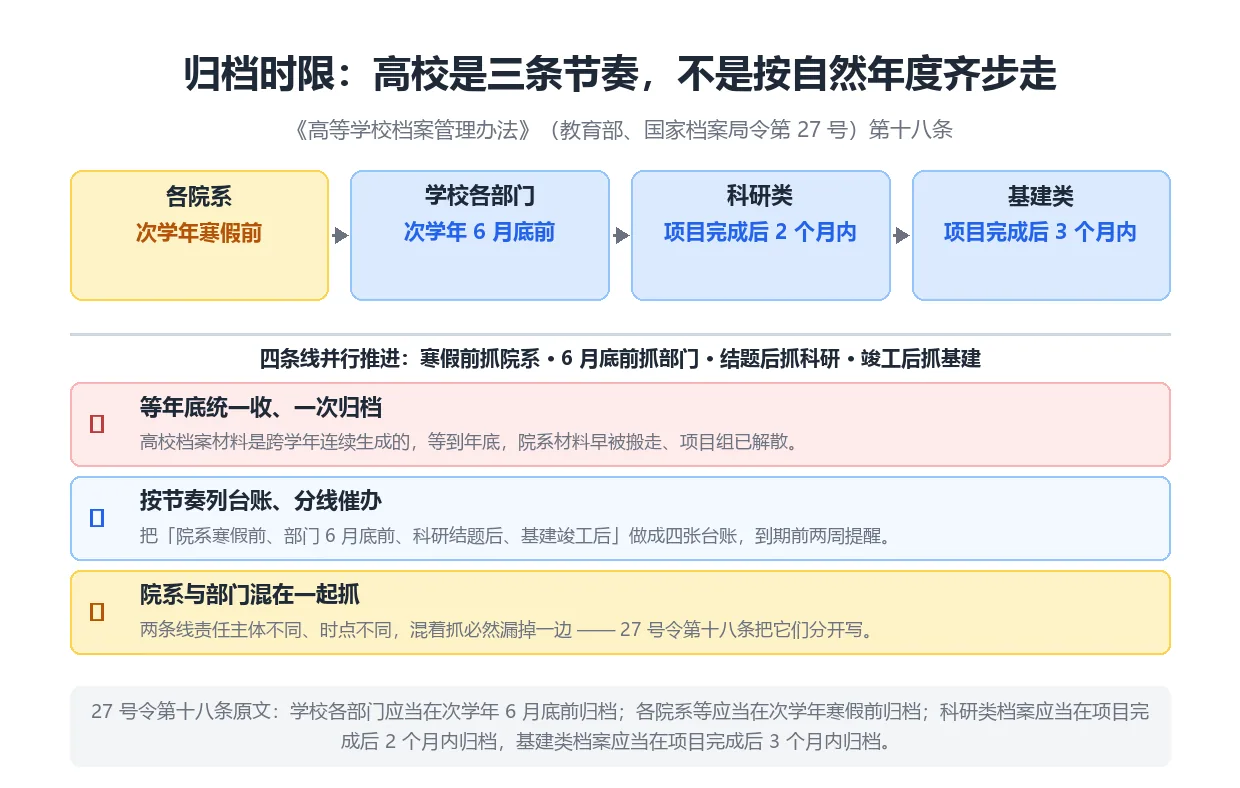The image size is (1240, 788).
Task: Click the 次学年寒假前 deadline text
Action: [199, 233]
